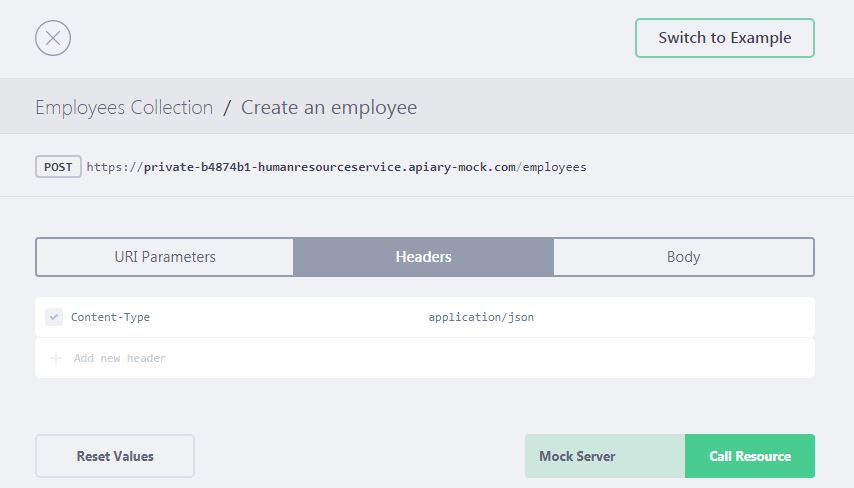Screen dimensions: 854x488
Task: Select the Headers tab
Action: click(x=423, y=257)
